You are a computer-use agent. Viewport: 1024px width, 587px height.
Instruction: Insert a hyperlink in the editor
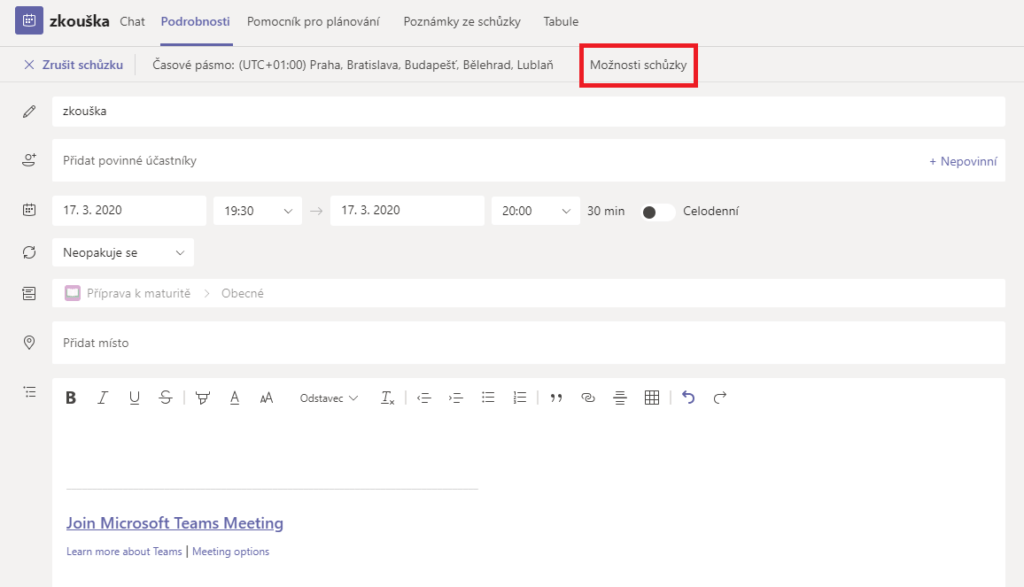(x=588, y=398)
